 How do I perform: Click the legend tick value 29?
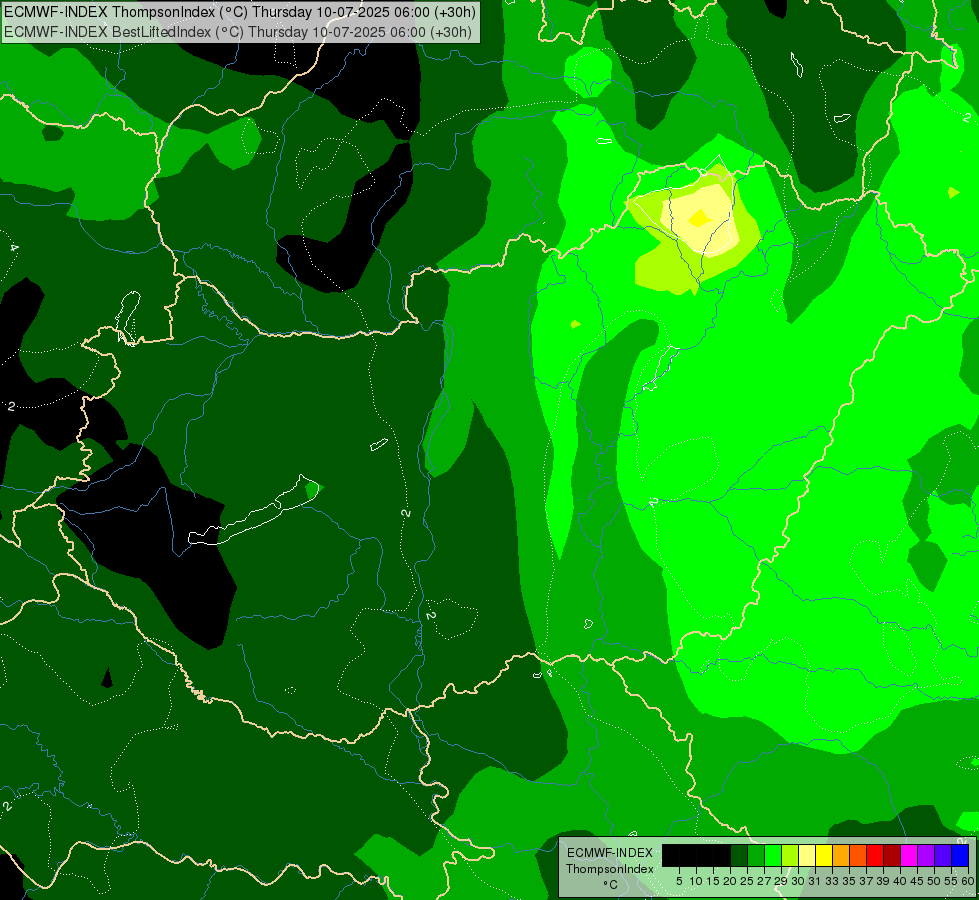click(781, 881)
